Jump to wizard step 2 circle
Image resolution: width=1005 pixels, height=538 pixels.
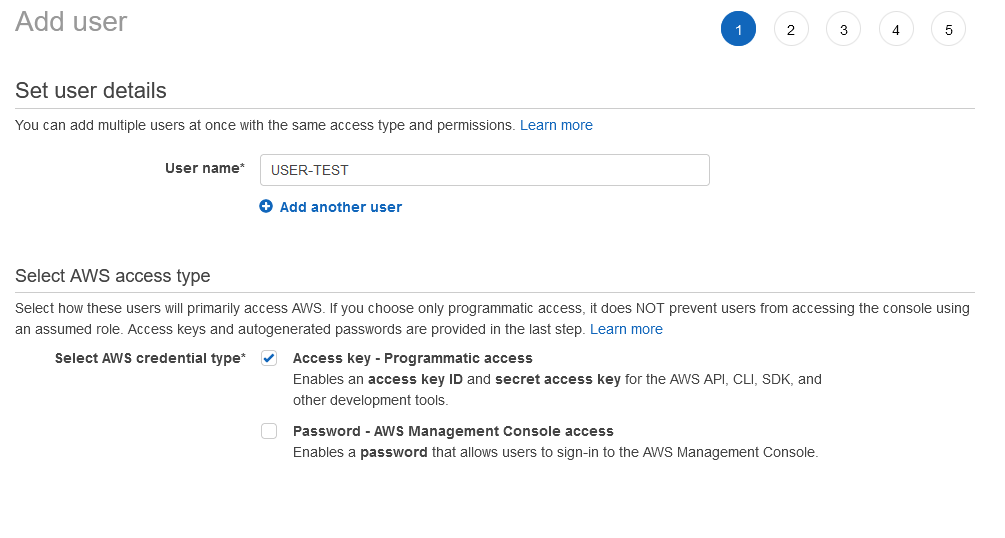791,29
